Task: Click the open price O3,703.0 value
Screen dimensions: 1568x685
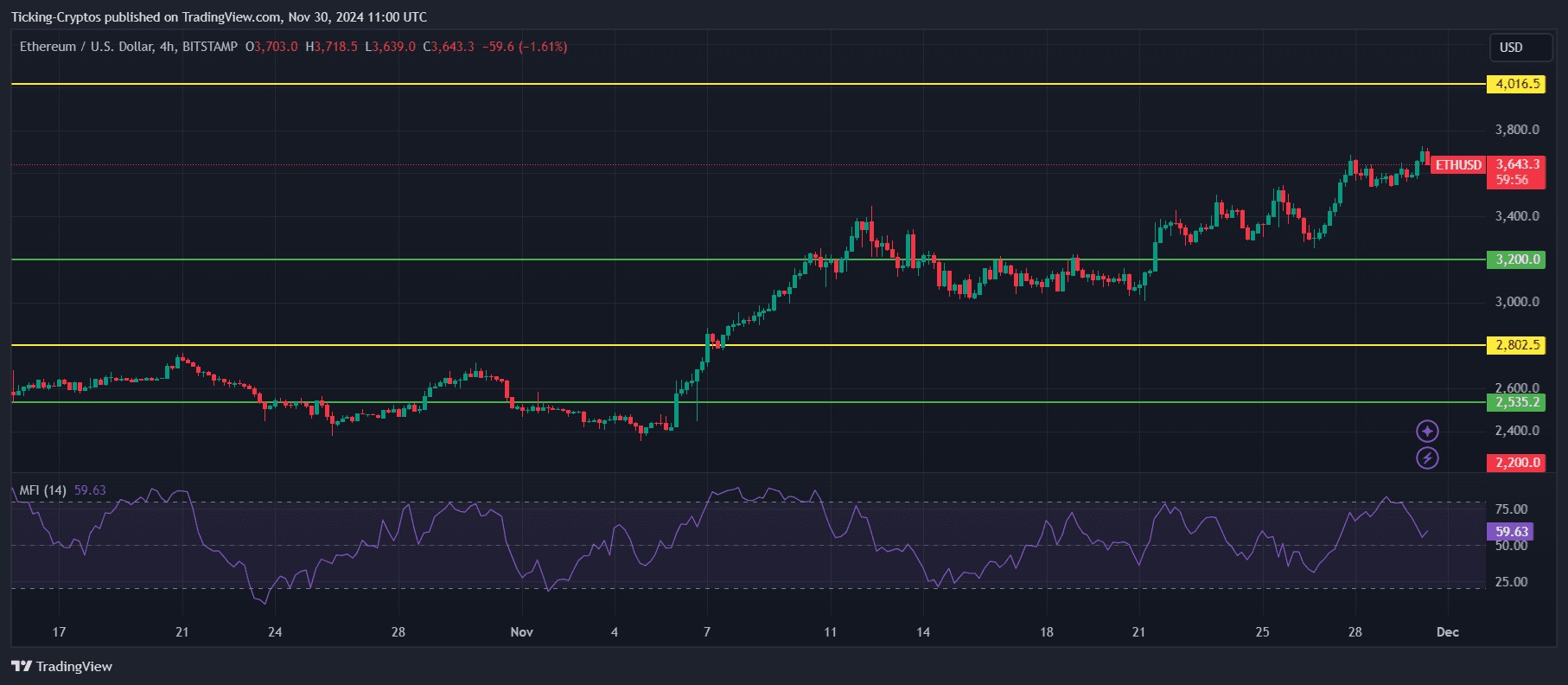Action: click(x=271, y=47)
